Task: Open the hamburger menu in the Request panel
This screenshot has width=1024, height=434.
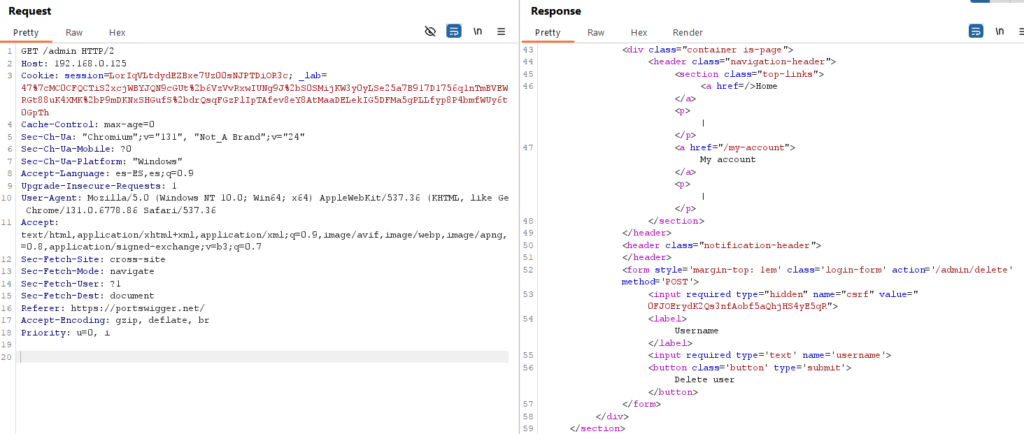Action: pyautogui.click(x=501, y=31)
